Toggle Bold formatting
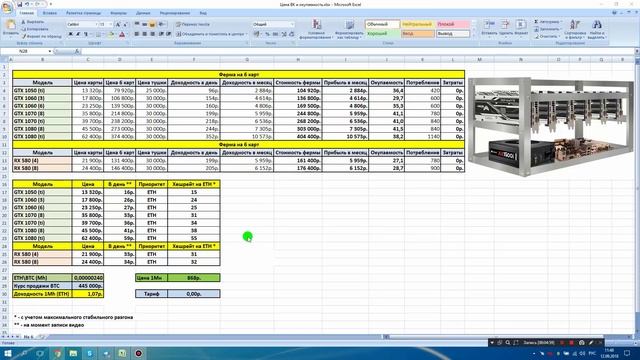Viewport: 640px width, 360px height. point(70,34)
